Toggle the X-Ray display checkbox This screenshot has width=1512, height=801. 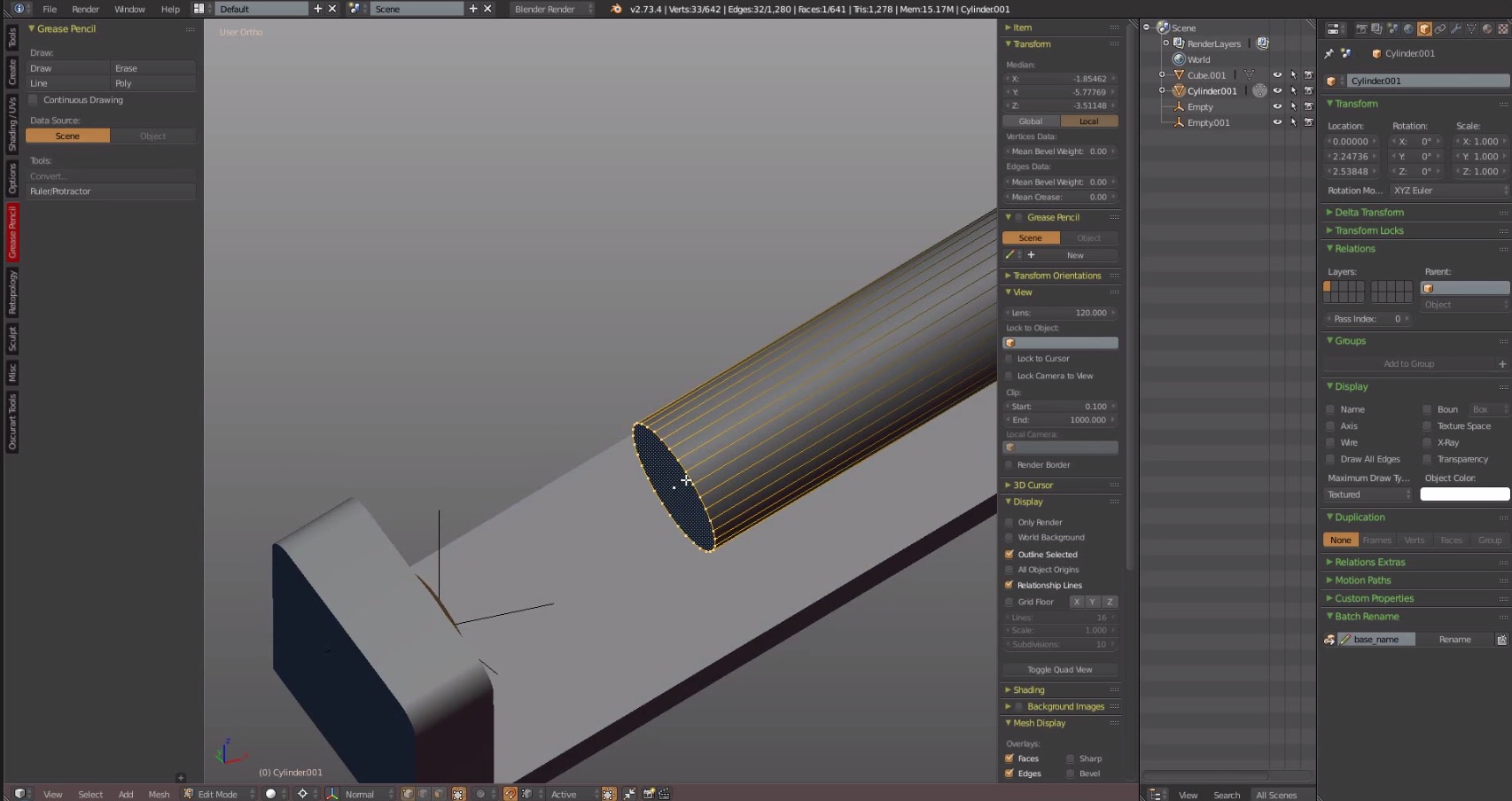tap(1426, 442)
